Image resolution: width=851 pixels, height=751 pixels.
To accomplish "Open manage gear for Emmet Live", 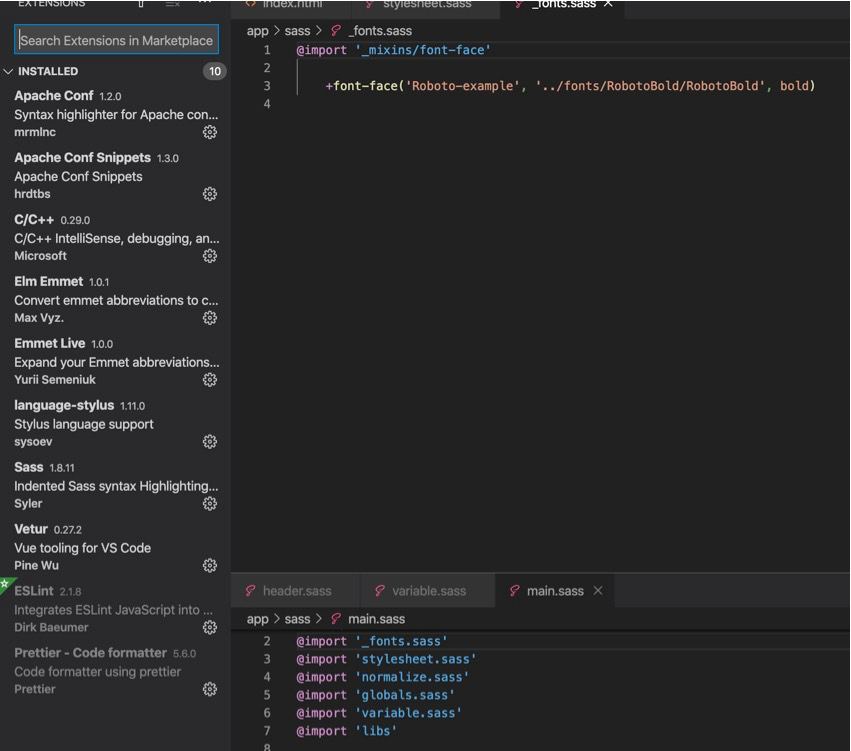I will click(x=209, y=379).
